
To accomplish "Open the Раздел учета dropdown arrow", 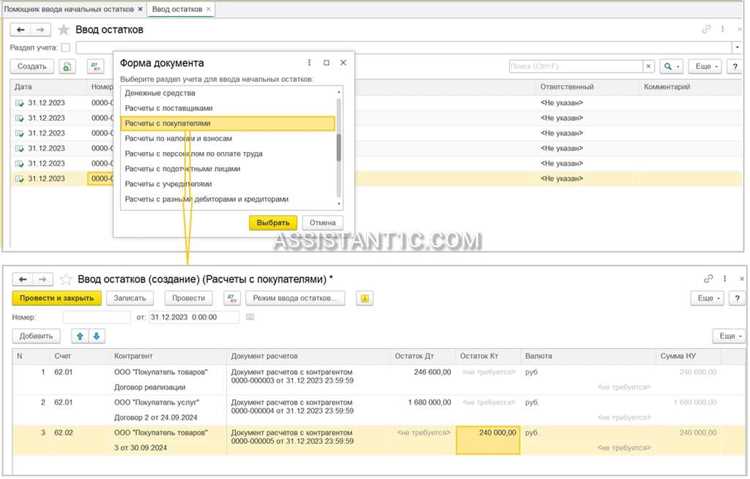I will point(737,47).
